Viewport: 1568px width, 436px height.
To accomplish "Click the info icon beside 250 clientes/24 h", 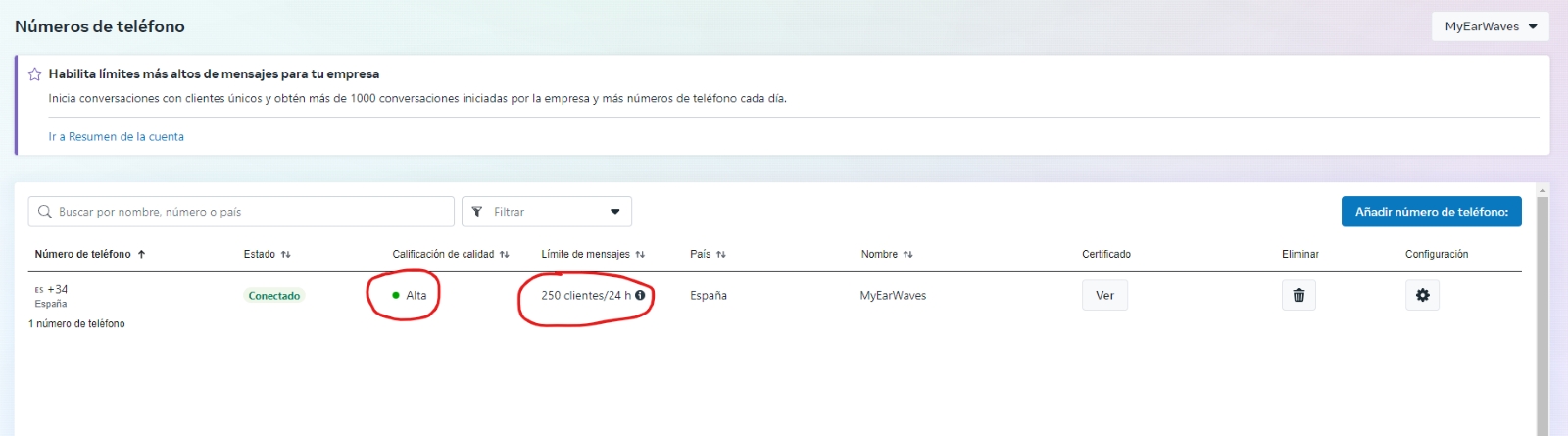I will tap(640, 295).
